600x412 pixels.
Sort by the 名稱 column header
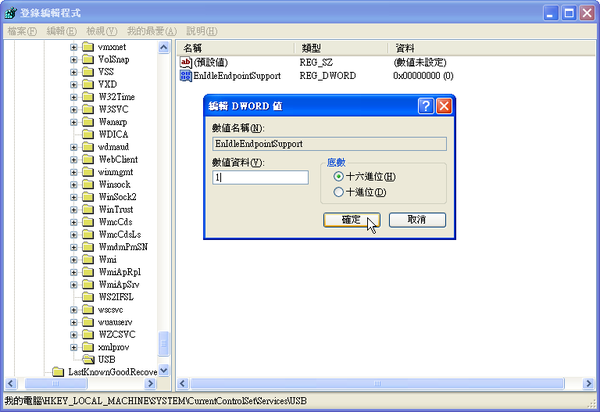tap(236, 48)
